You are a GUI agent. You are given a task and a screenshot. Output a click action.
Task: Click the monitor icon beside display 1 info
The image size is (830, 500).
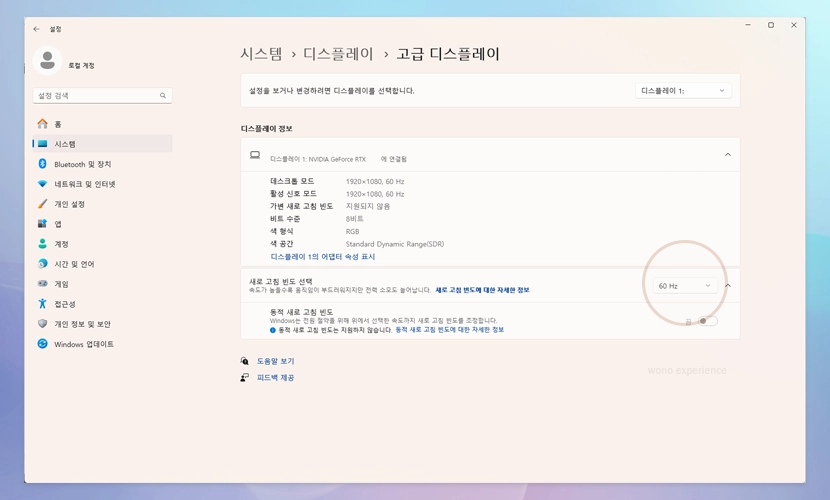[255, 155]
